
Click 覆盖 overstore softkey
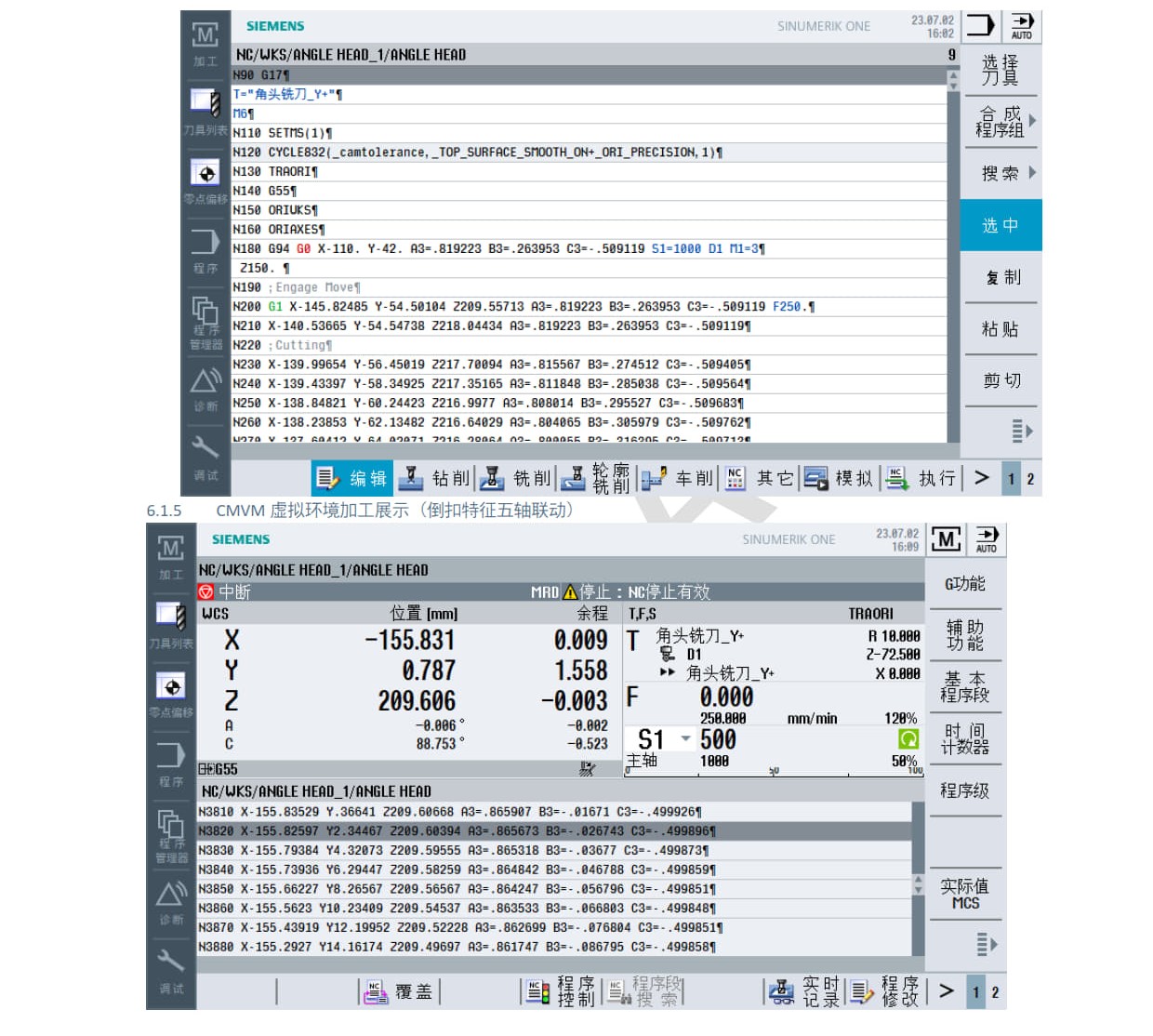pyautogui.click(x=400, y=992)
